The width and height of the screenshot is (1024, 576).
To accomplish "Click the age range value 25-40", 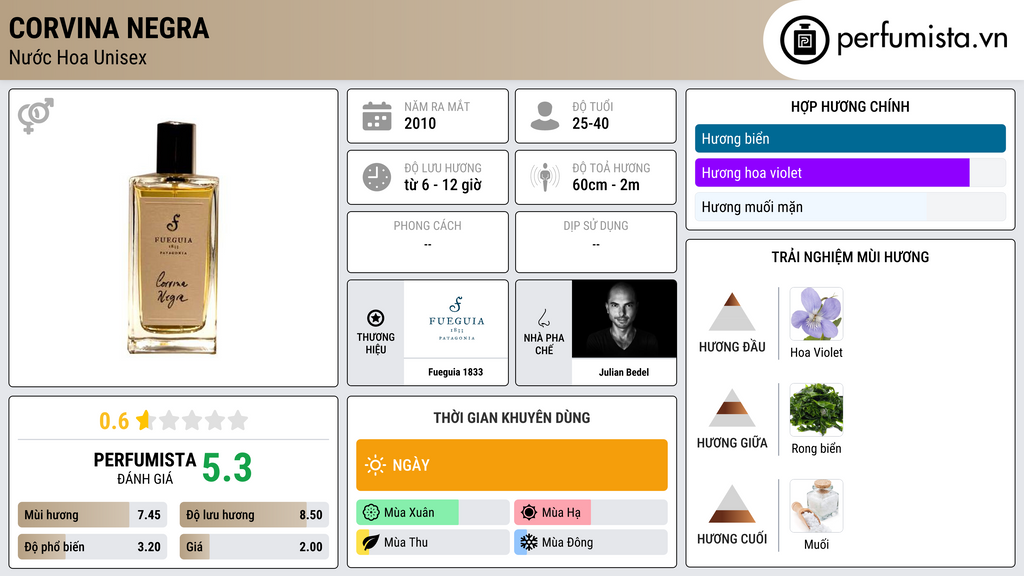I will [590, 123].
